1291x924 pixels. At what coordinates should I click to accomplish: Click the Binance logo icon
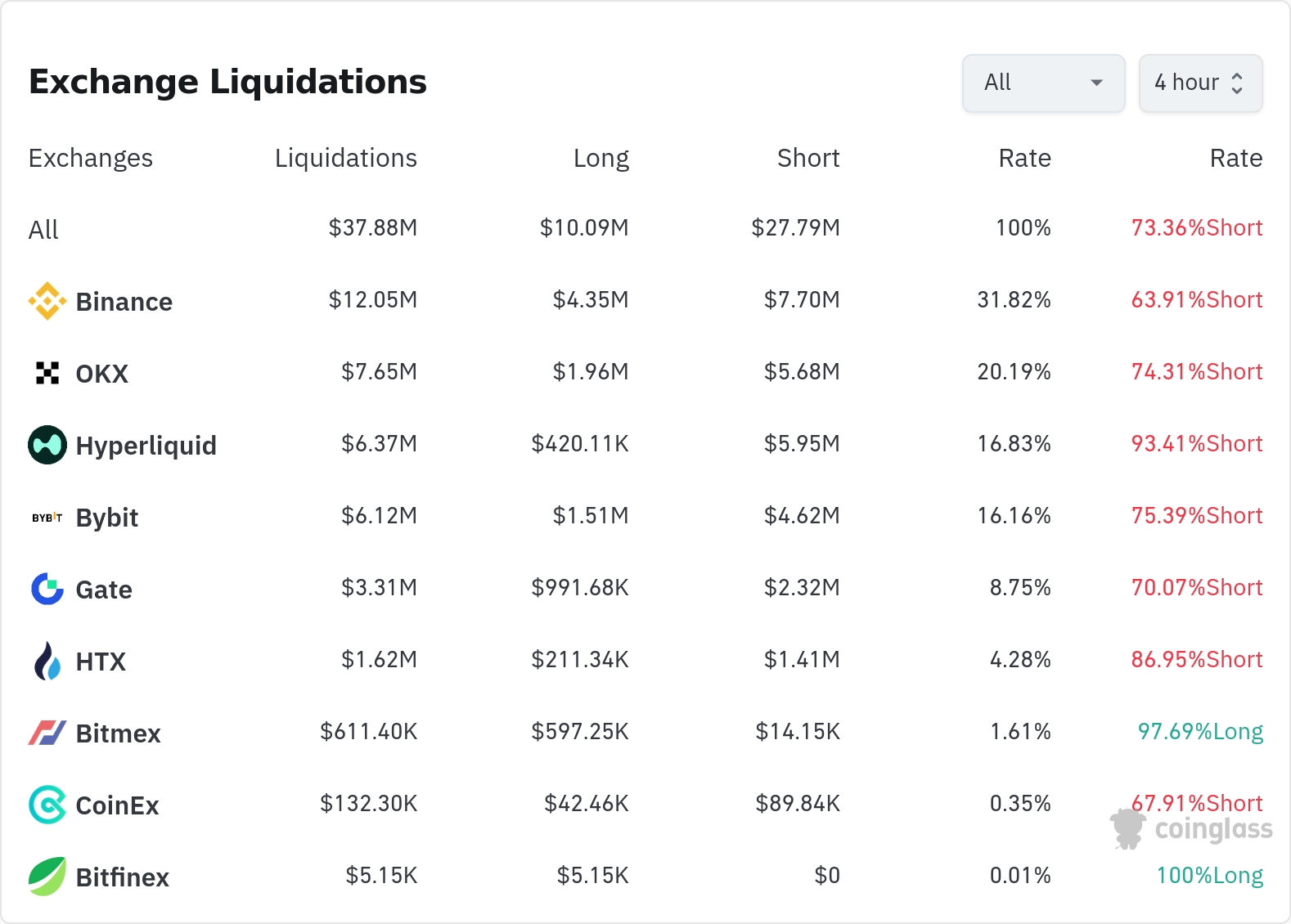[47, 302]
